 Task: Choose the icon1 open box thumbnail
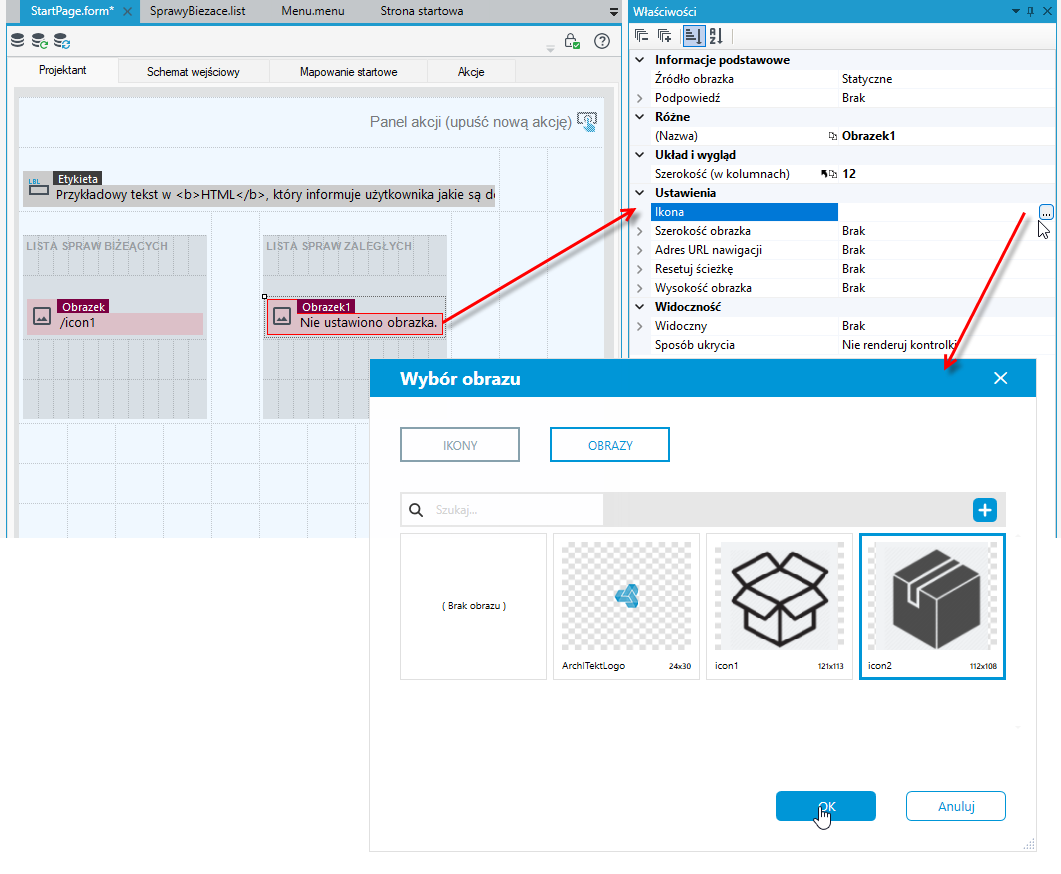point(780,606)
